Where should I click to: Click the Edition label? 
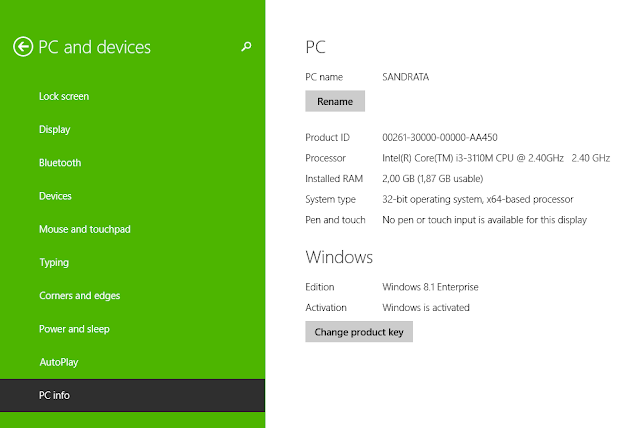pos(320,287)
